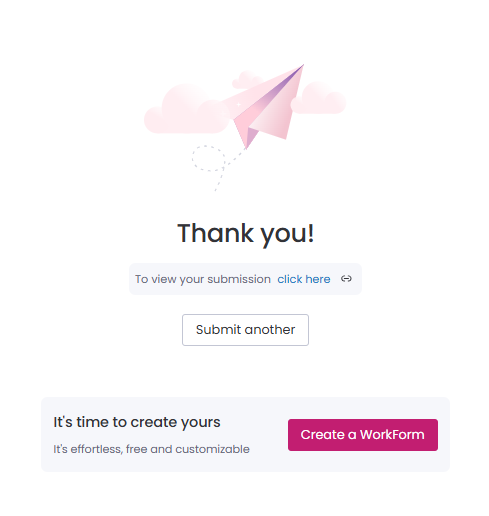The width and height of the screenshot is (489, 516).
Task: Click the "Thank you!" heading
Action: 245,233
